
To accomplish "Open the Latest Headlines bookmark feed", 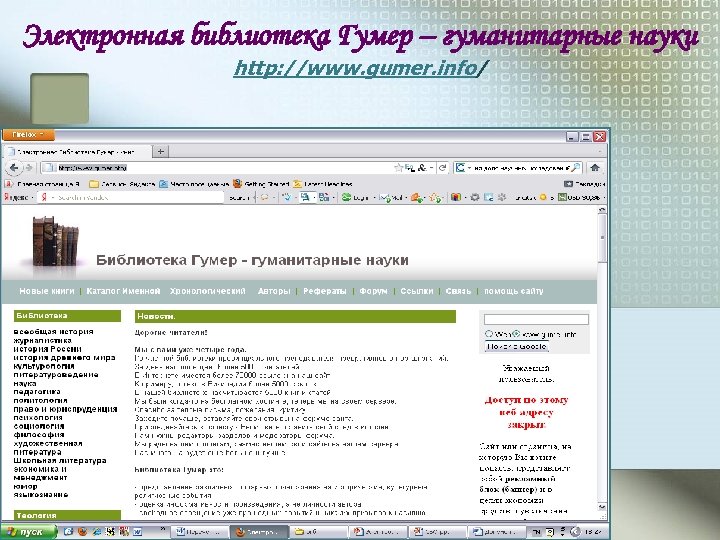I will coord(323,184).
